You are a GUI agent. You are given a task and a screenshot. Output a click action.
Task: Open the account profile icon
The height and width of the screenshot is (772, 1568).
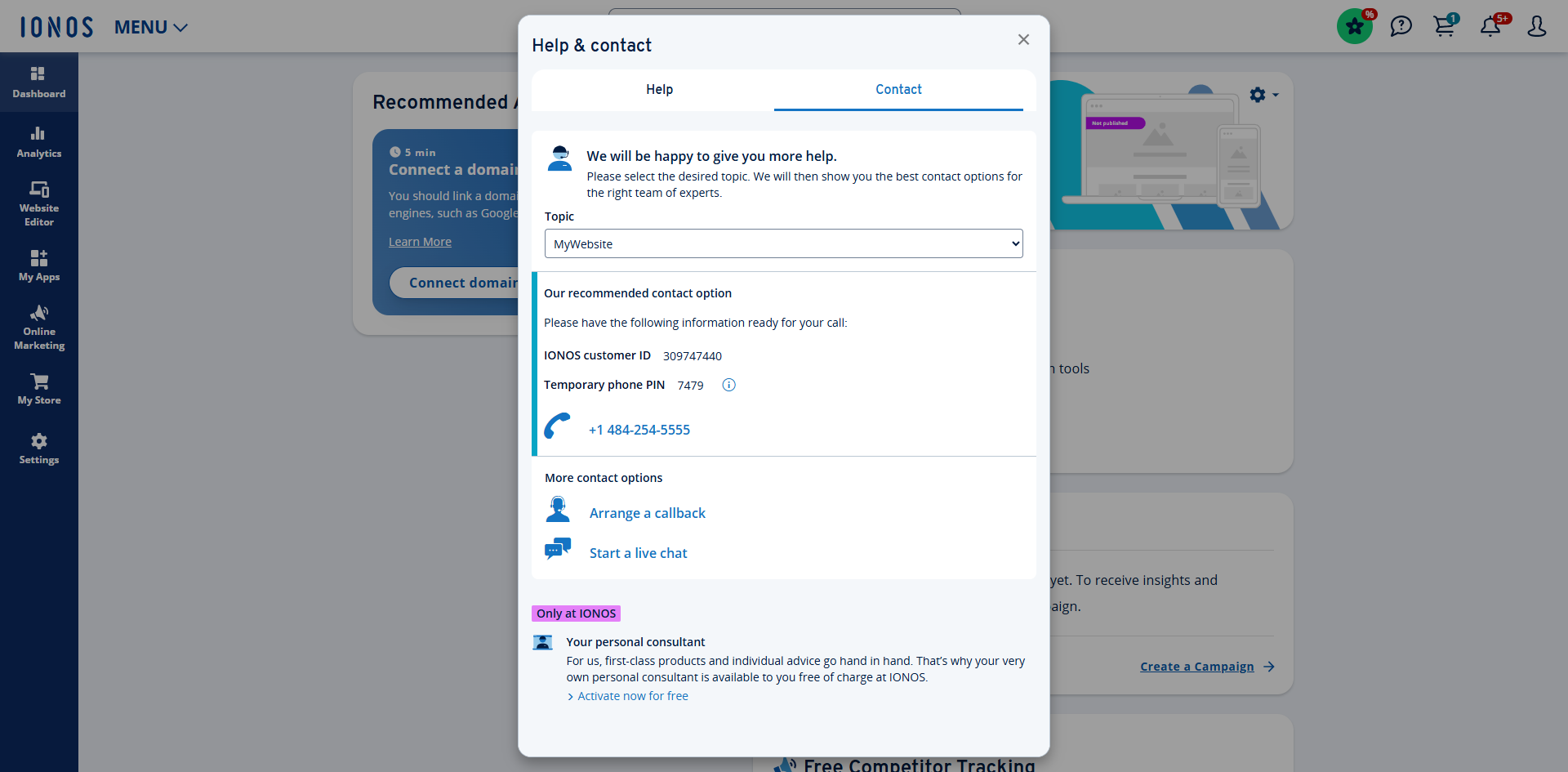point(1536,27)
